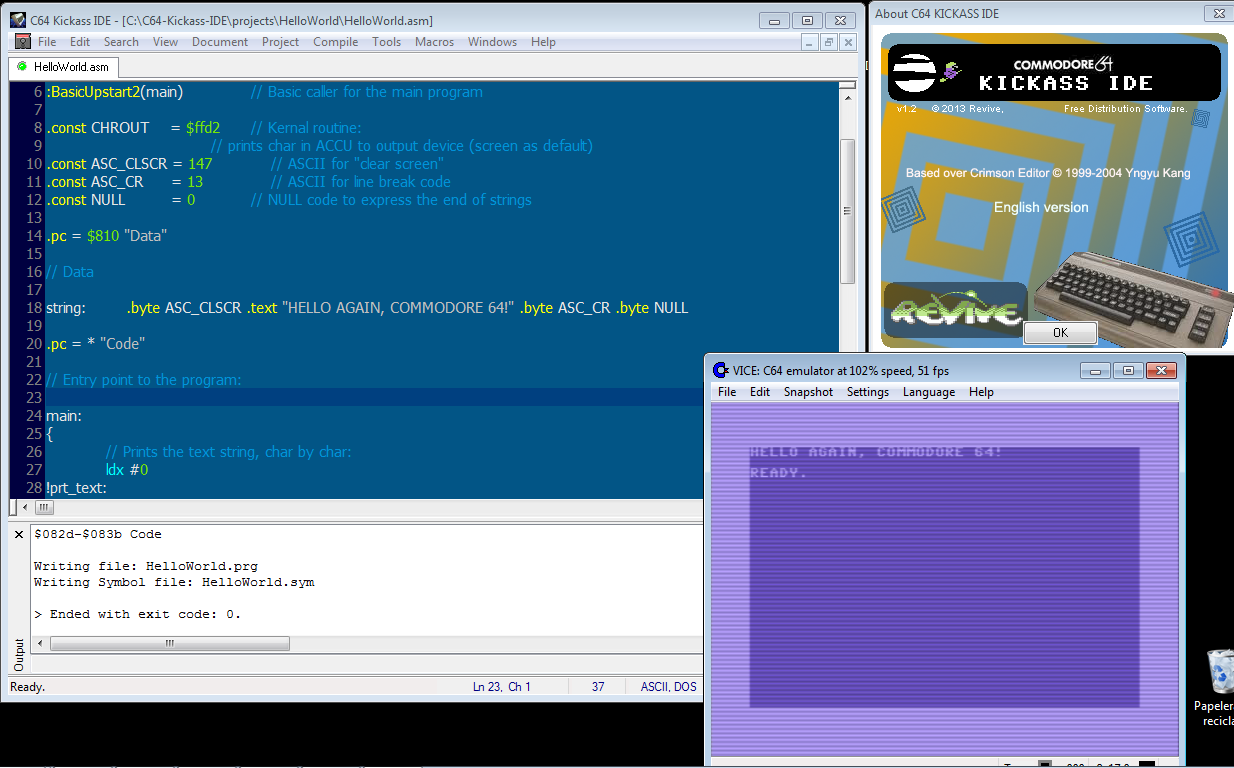1234x768 pixels.
Task: Click the Kickass IDE title bar app icon
Action: pyautogui.click(x=17, y=20)
